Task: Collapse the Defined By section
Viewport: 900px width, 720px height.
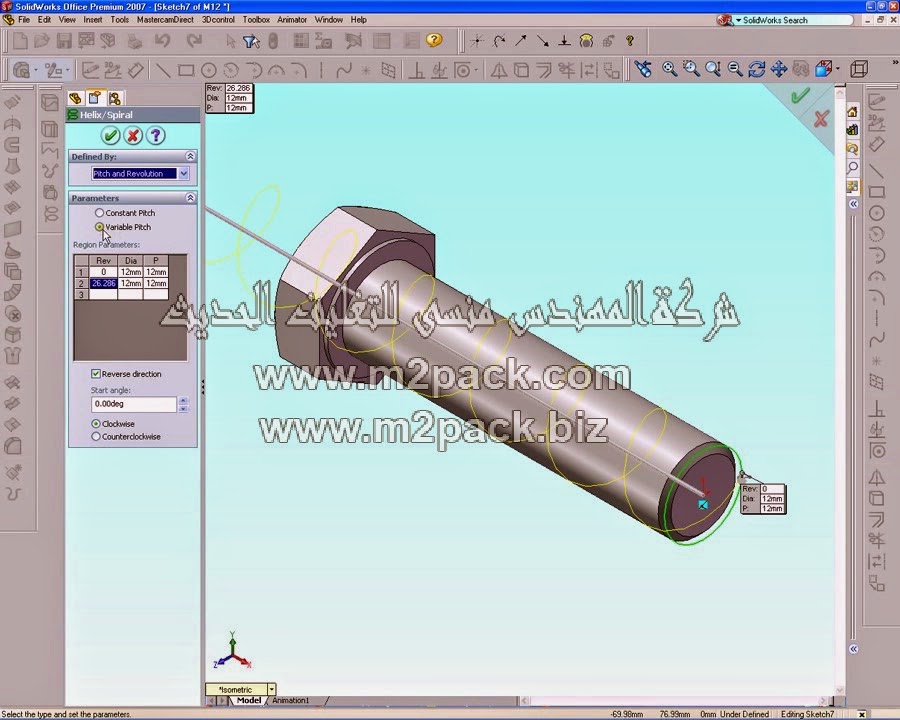Action: click(191, 156)
